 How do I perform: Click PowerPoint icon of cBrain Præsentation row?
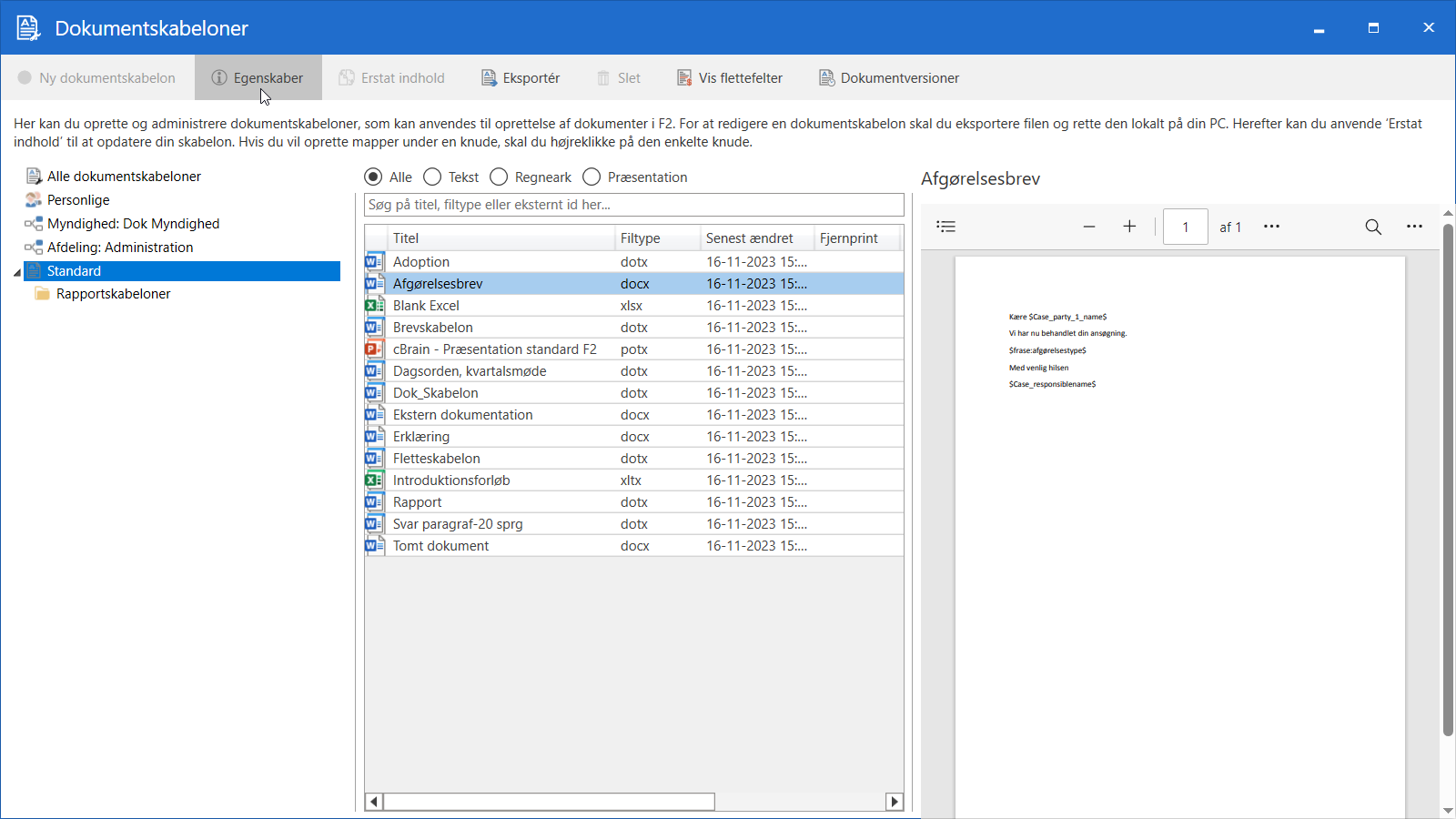(374, 349)
